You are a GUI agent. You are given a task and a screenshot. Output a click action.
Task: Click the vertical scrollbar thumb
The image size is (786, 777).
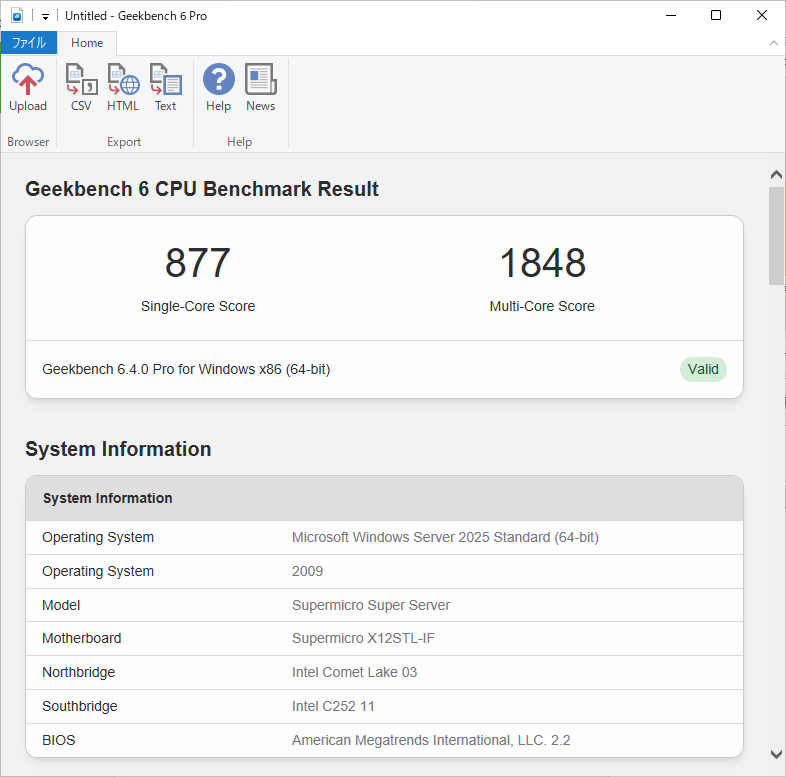pos(776,235)
